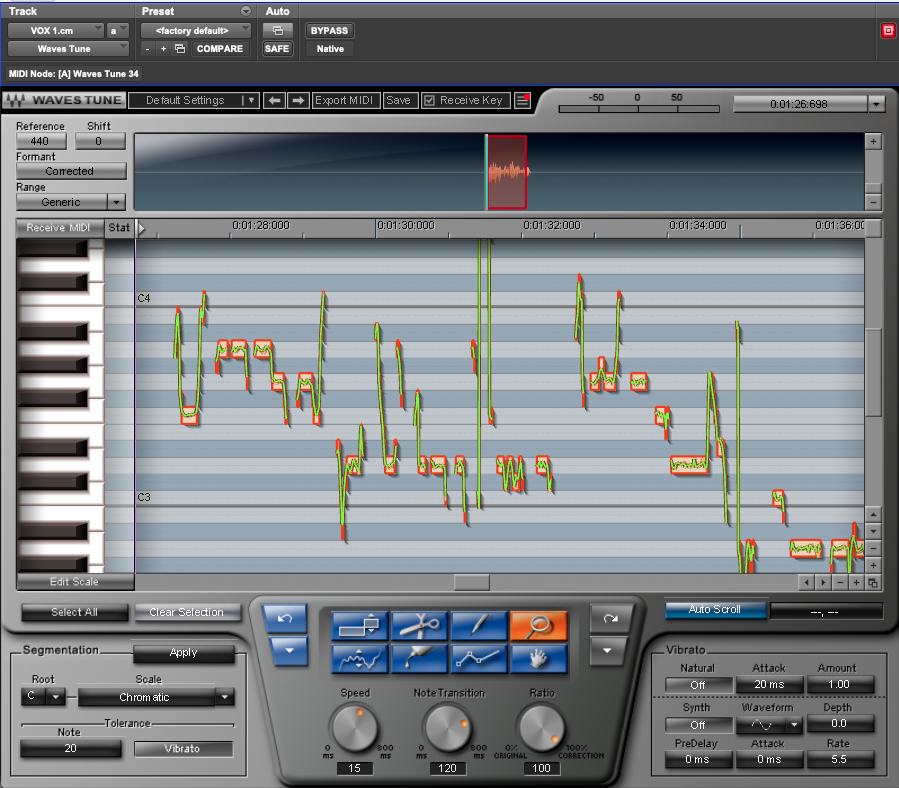This screenshot has height=788, width=899.
Task: Toggle the BYPASS button
Action: (329, 30)
